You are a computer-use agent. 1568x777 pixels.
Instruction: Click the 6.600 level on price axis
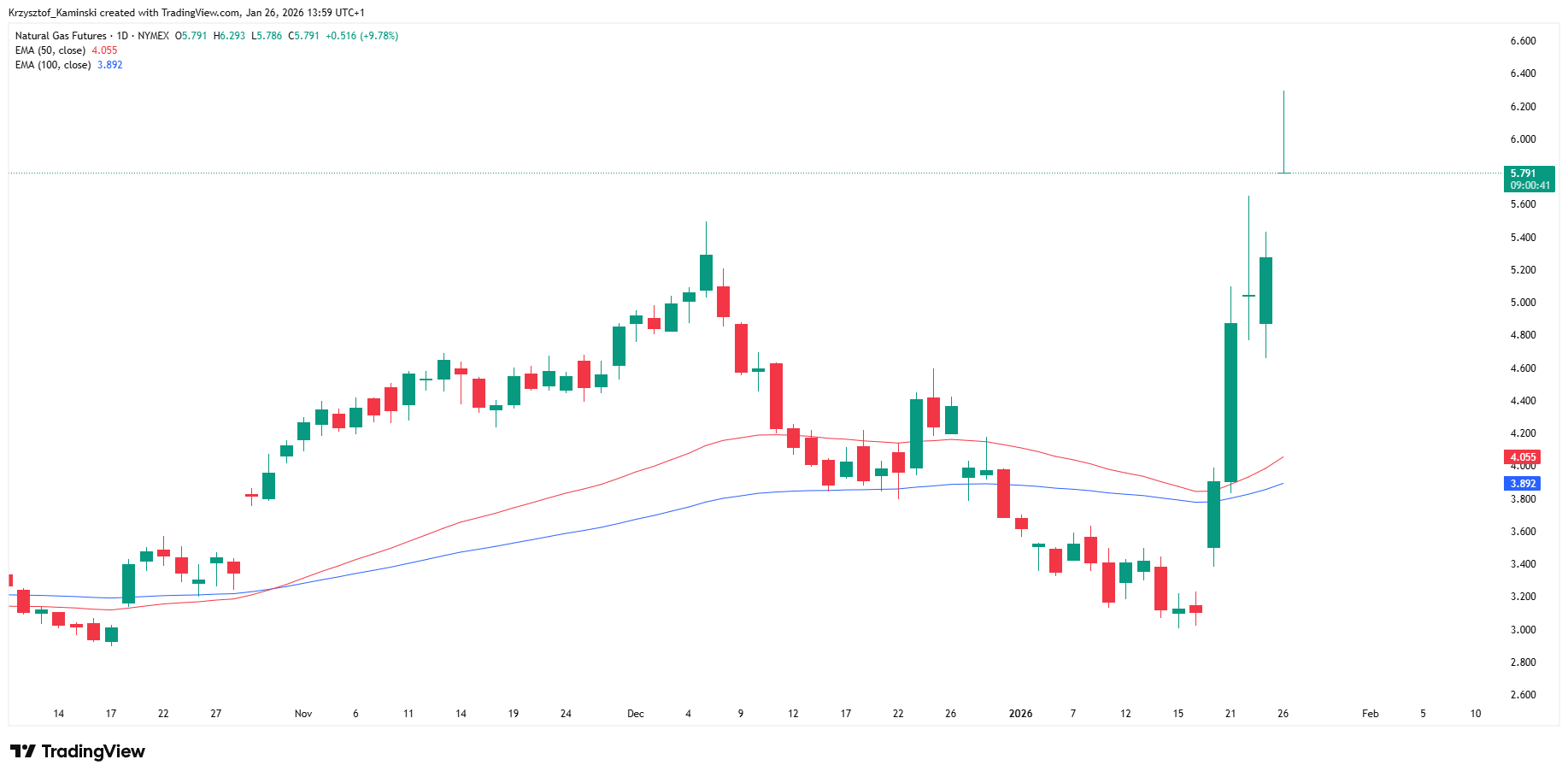coord(1523,41)
